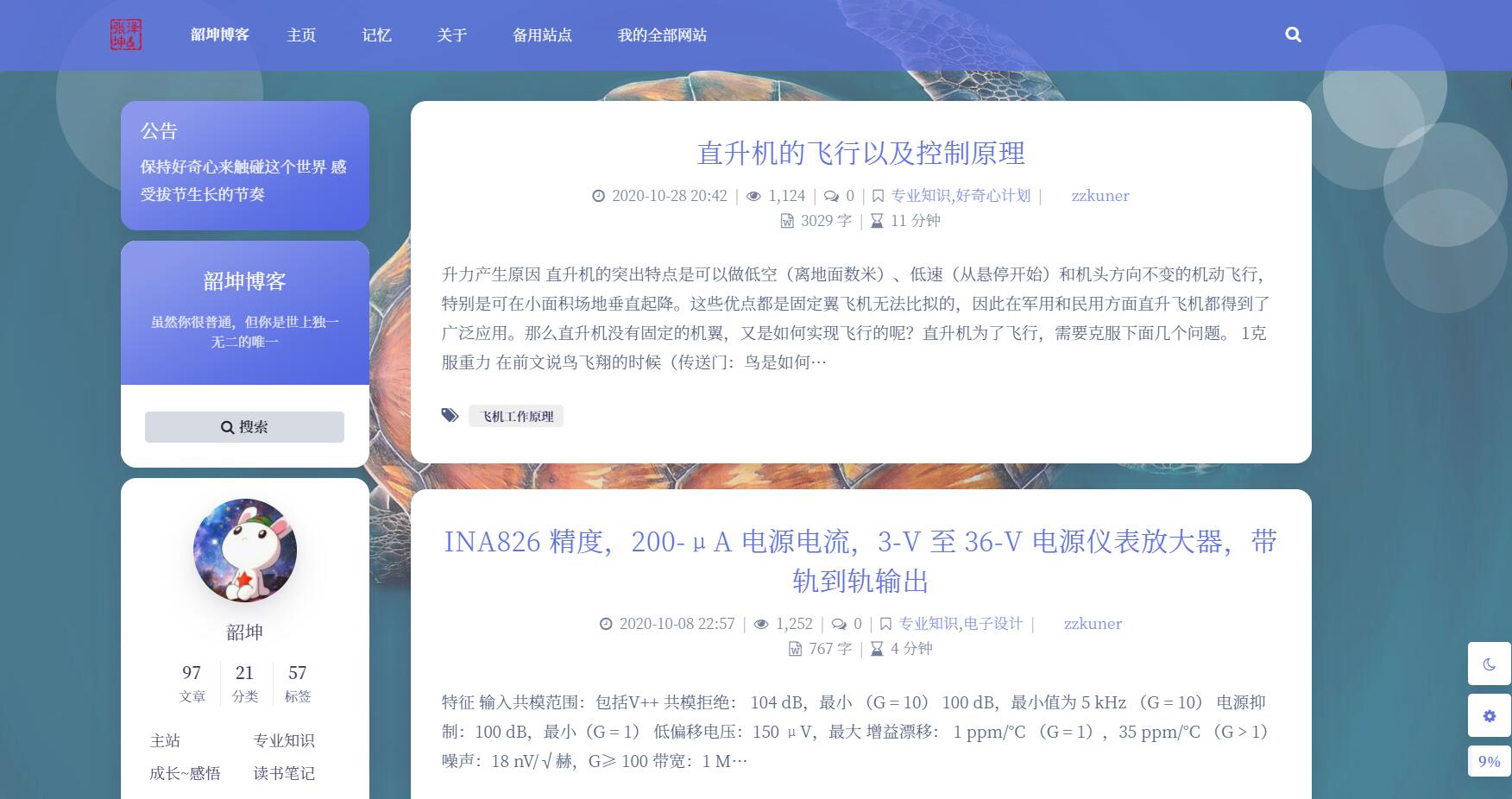Screen dimensions: 1512x799
Task: Expand the 备用站点 menu
Action: [x=542, y=35]
